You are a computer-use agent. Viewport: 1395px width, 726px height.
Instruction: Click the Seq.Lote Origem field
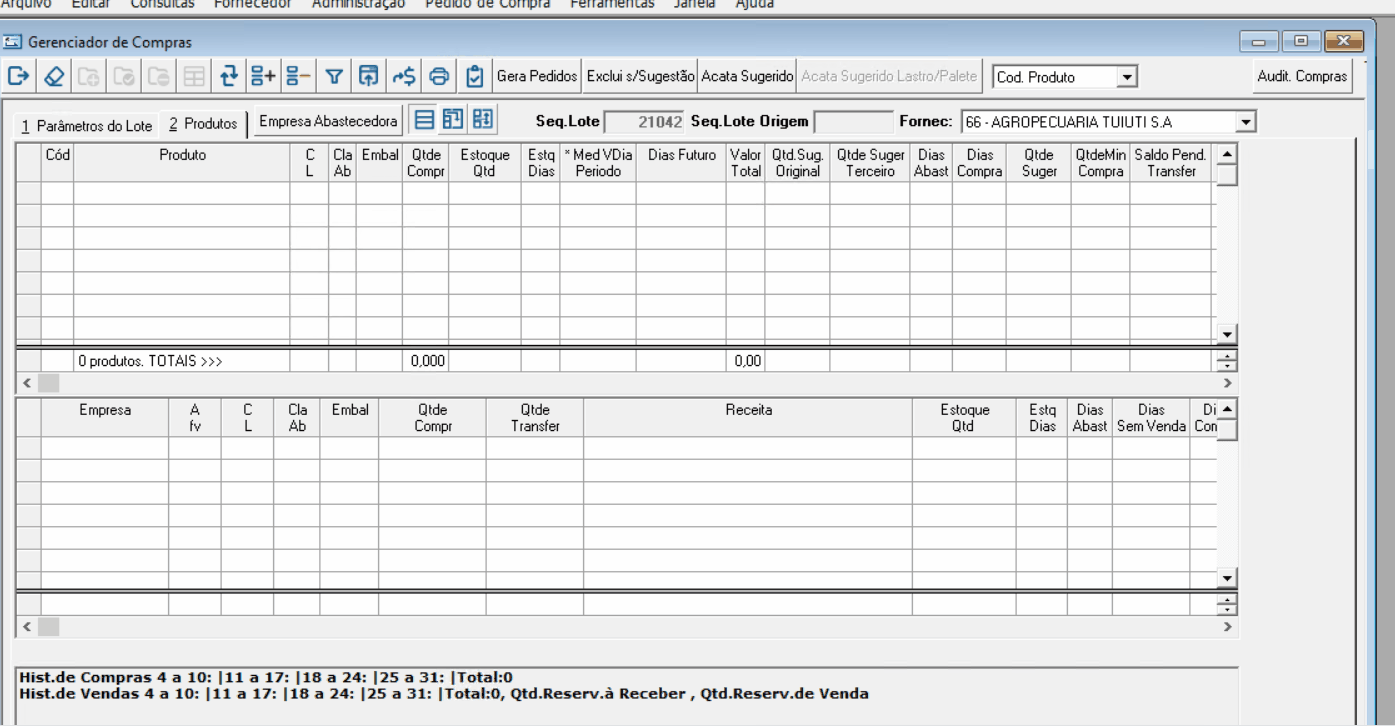853,122
